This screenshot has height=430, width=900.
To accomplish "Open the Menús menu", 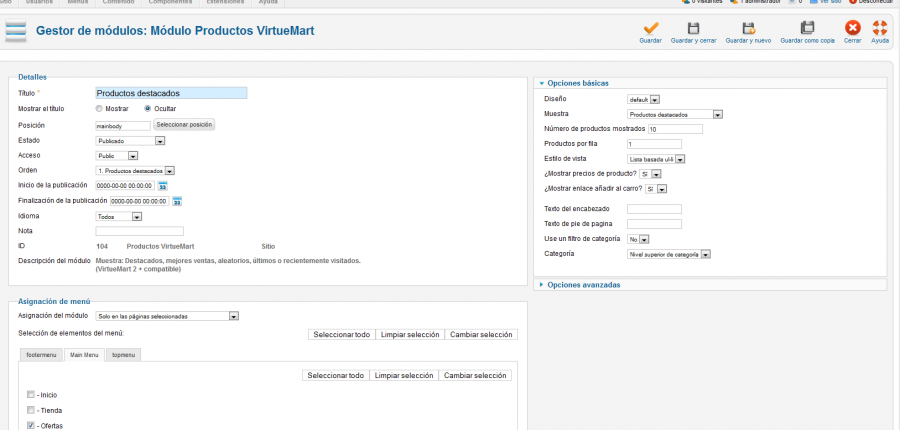I will [x=78, y=3].
